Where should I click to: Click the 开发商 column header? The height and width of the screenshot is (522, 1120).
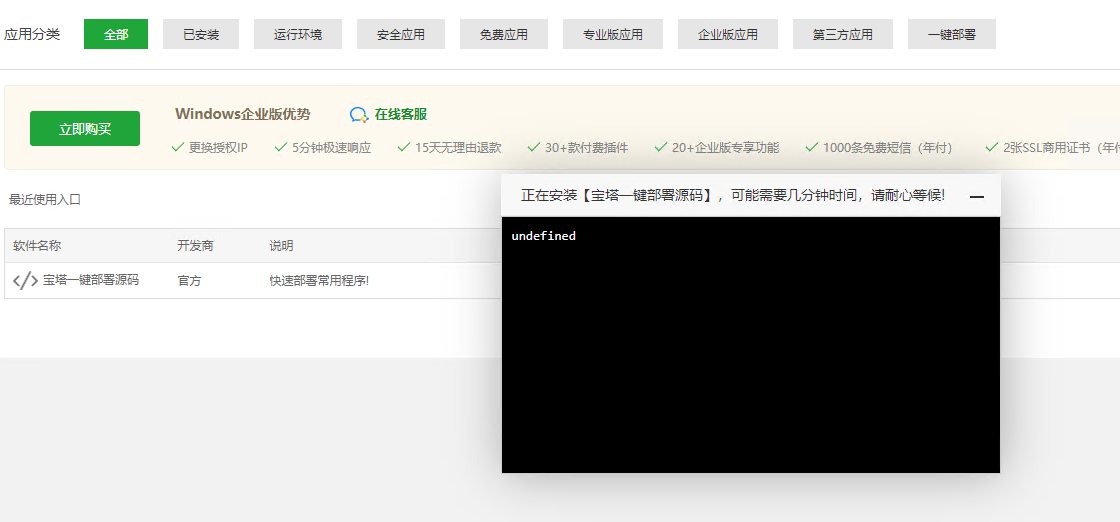(x=196, y=246)
